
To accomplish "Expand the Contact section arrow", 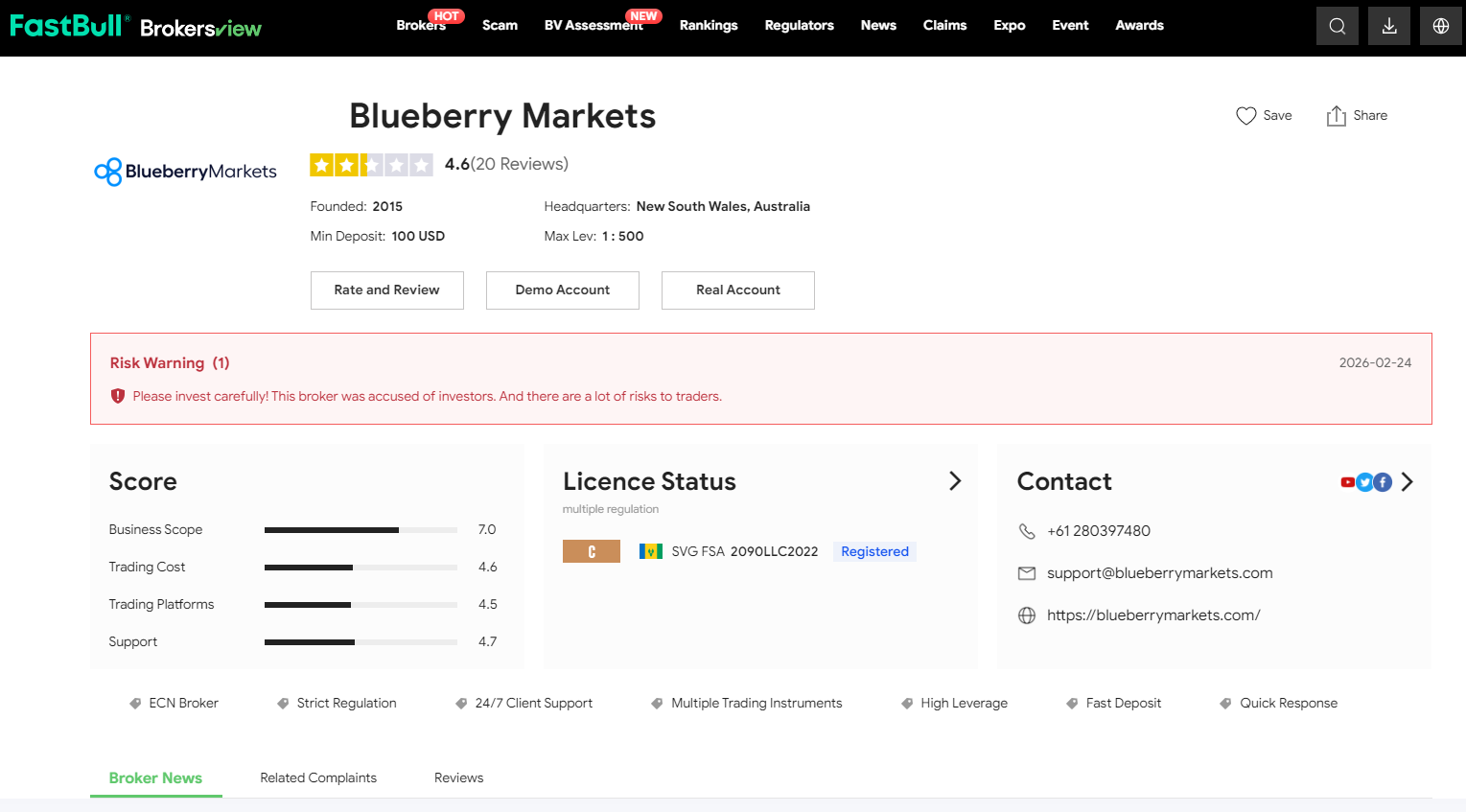I will coord(1407,482).
